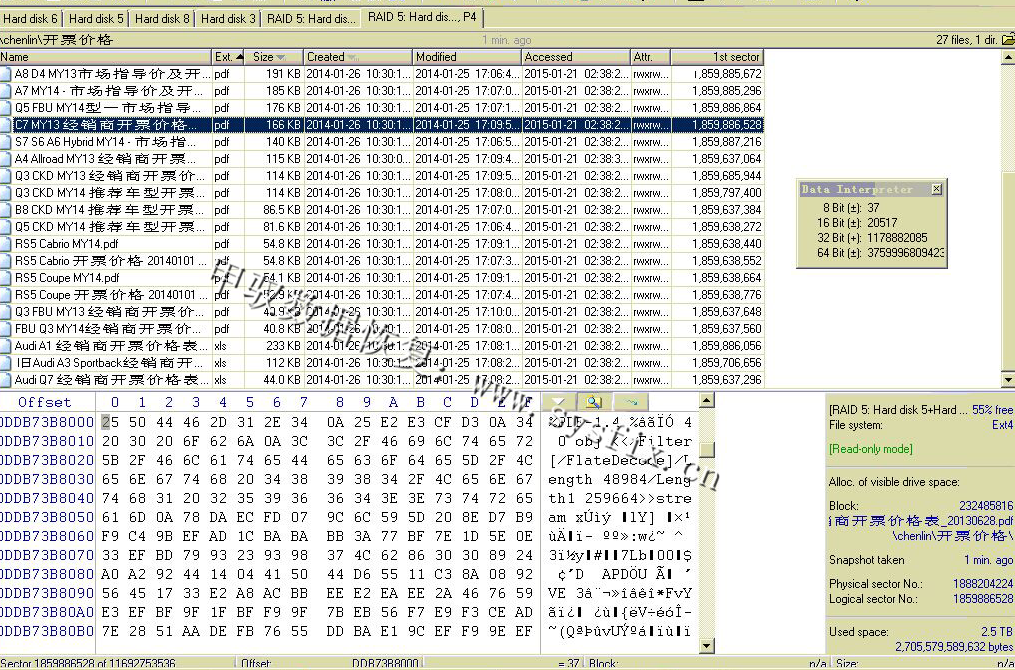The width and height of the screenshot is (1015, 670).
Task: Click the [Read-only mode] label
Action: (x=870, y=449)
